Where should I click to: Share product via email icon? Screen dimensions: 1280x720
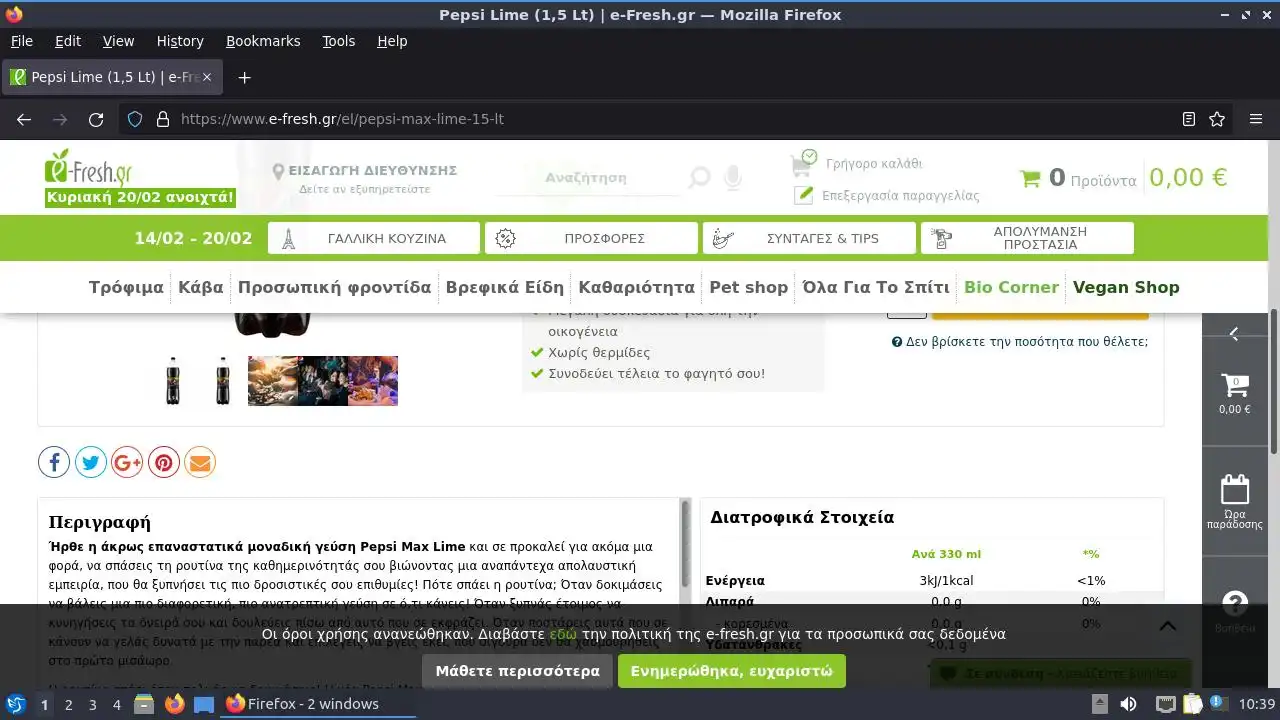point(200,462)
